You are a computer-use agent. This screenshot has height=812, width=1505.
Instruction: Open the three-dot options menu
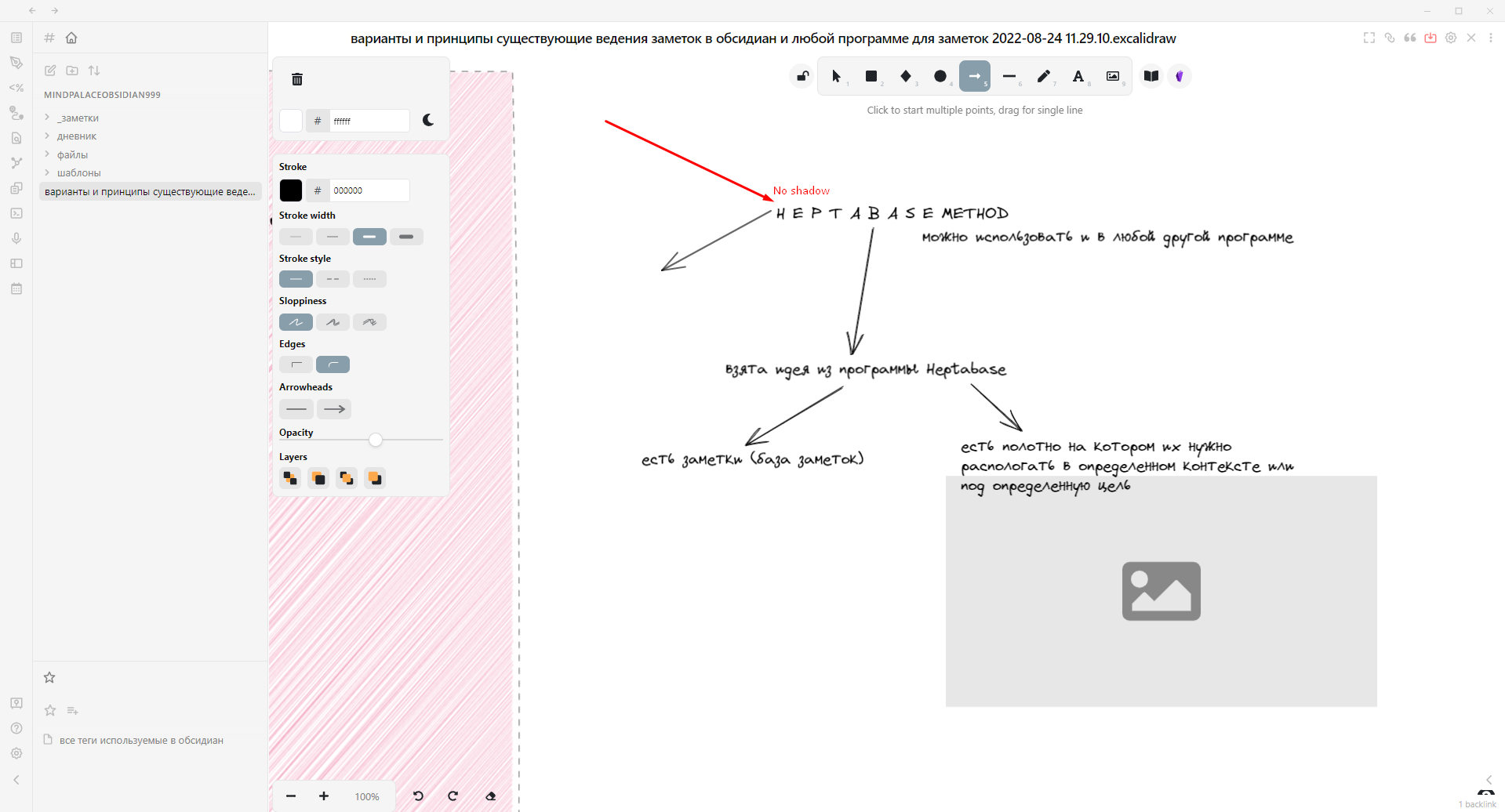pyautogui.click(x=1491, y=38)
